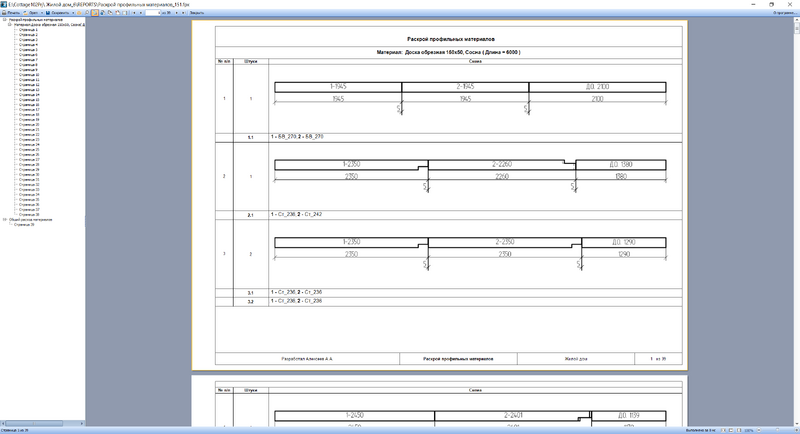
Task: Click the next page arrow
Action: pos(177,13)
